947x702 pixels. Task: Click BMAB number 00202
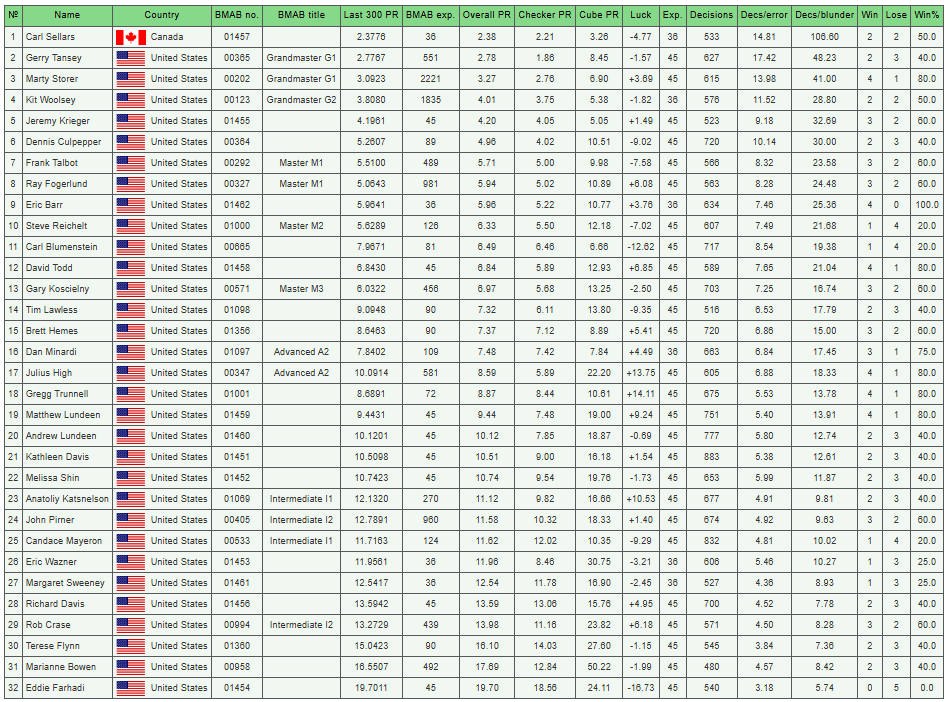coord(237,79)
